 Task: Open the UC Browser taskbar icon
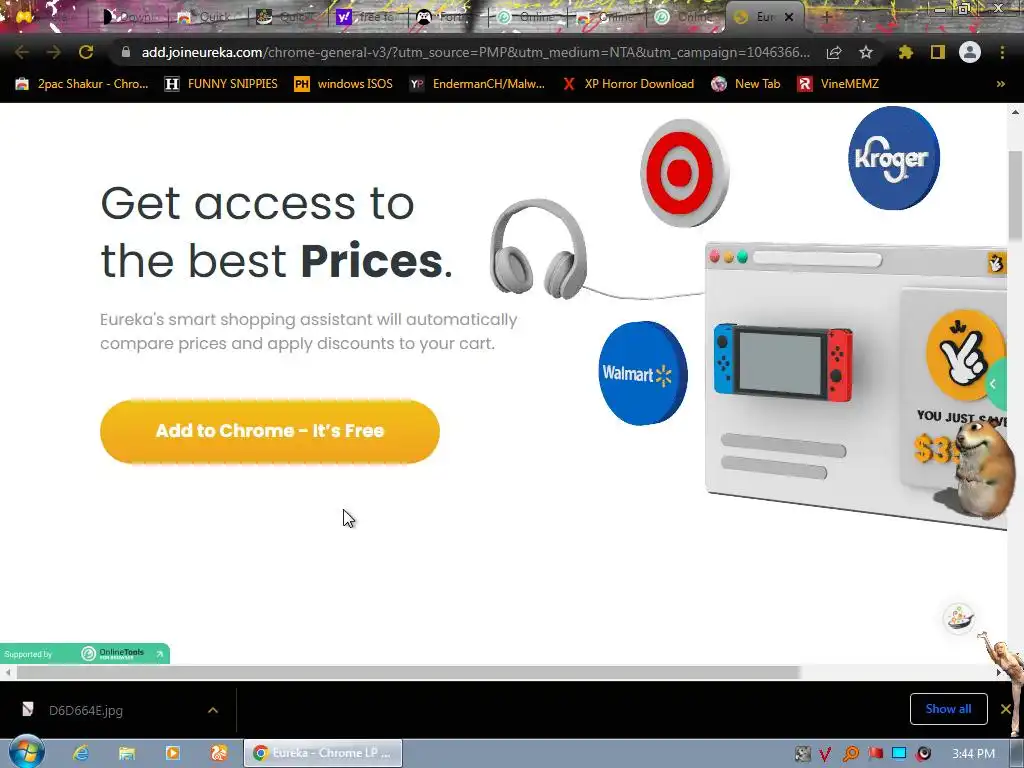[219, 753]
